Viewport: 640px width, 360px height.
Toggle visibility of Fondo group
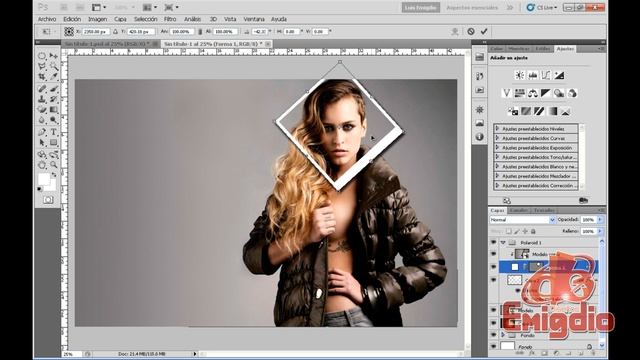point(493,335)
